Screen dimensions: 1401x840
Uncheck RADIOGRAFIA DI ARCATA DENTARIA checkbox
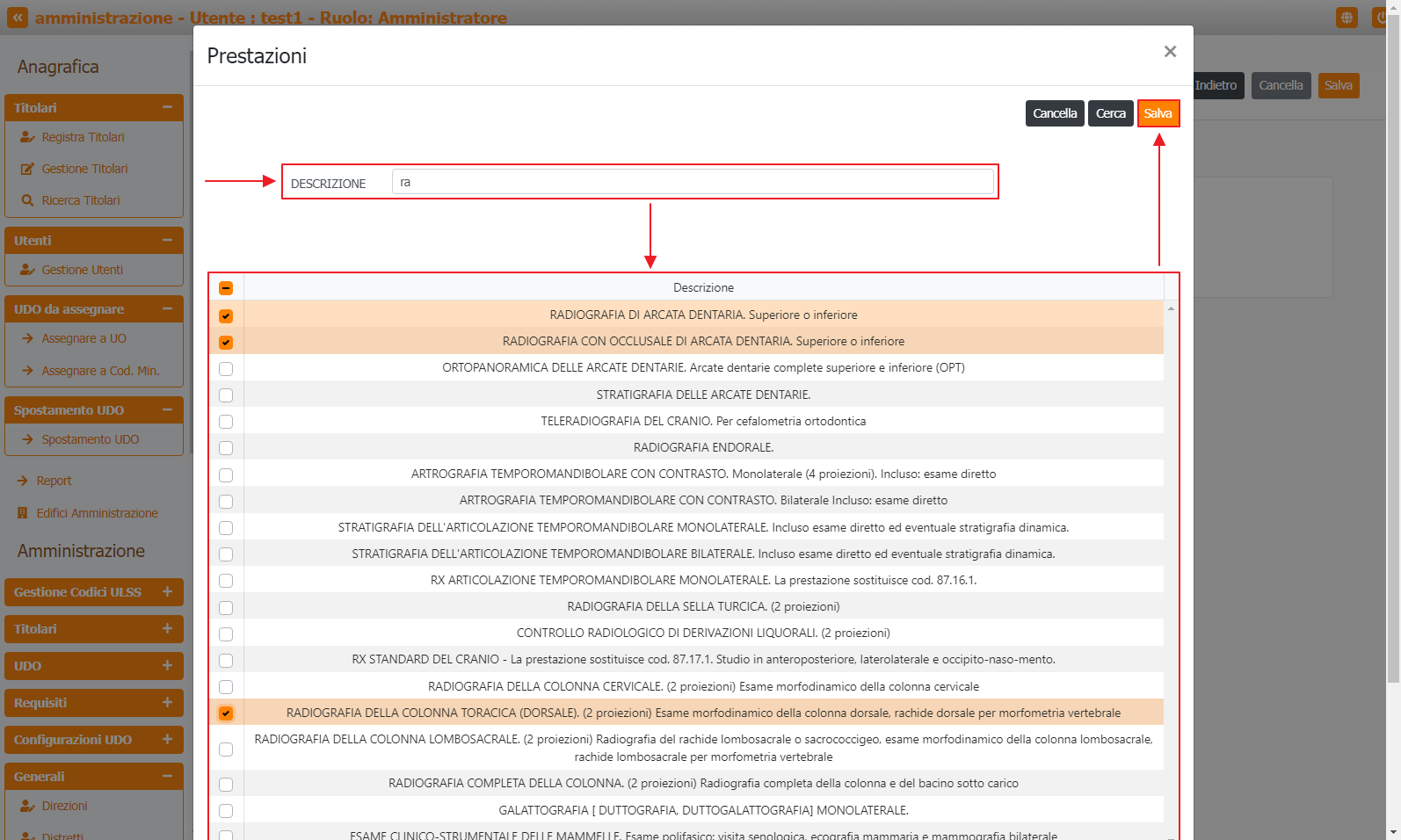pos(226,315)
